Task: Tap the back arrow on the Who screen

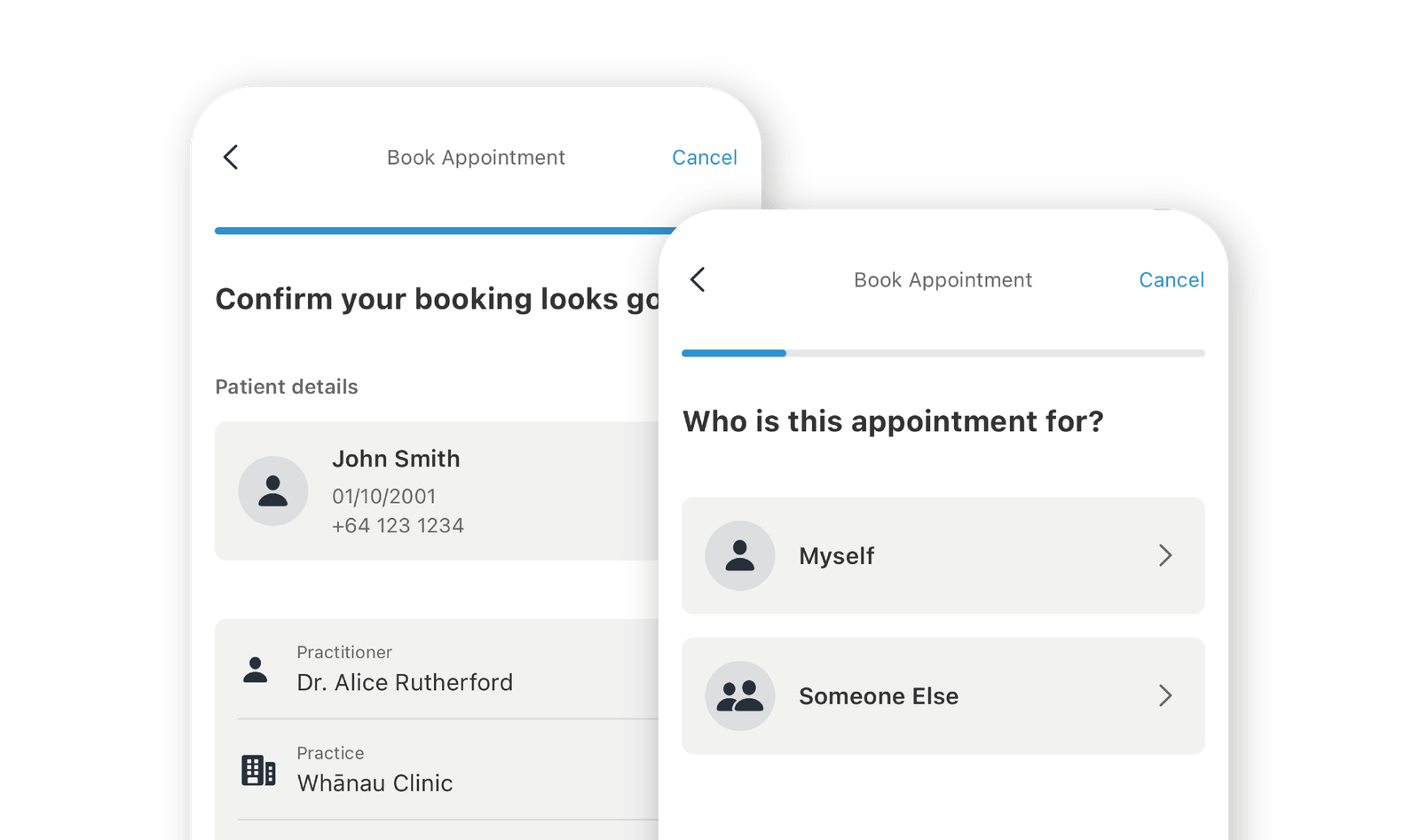Action: click(698, 279)
